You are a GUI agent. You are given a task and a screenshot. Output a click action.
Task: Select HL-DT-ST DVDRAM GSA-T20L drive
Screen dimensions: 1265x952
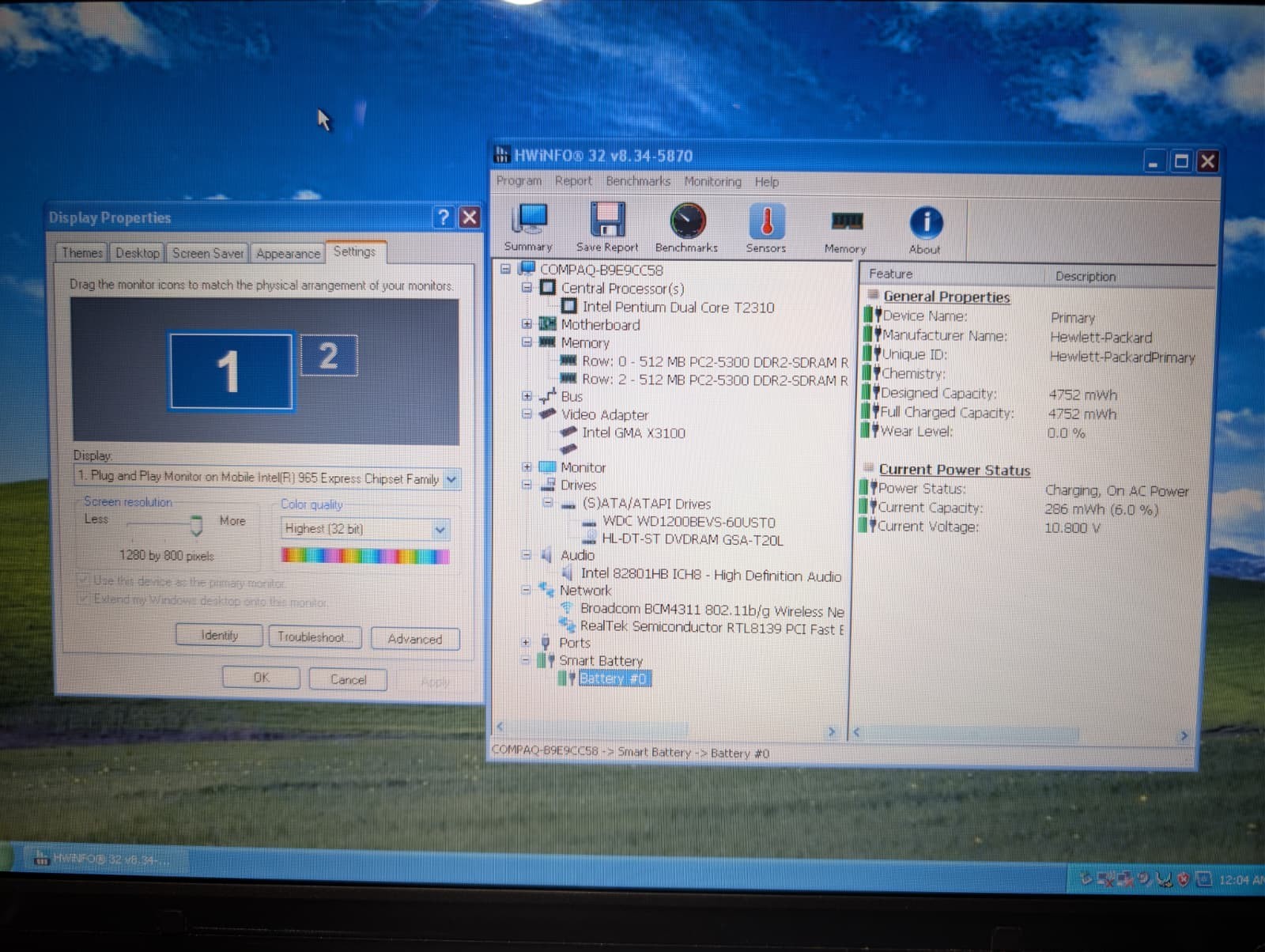click(693, 540)
